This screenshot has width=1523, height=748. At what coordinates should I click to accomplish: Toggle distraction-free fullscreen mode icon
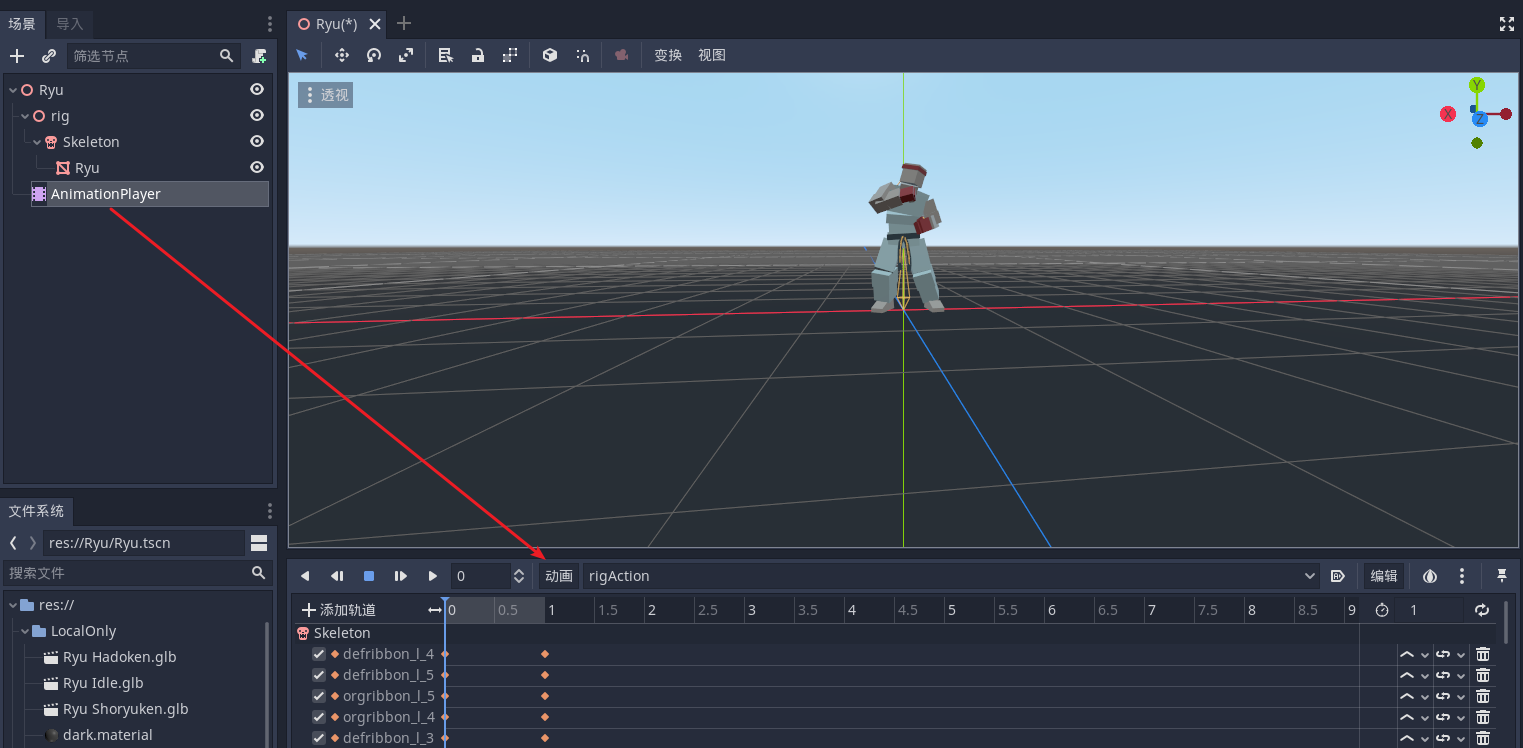(1507, 24)
